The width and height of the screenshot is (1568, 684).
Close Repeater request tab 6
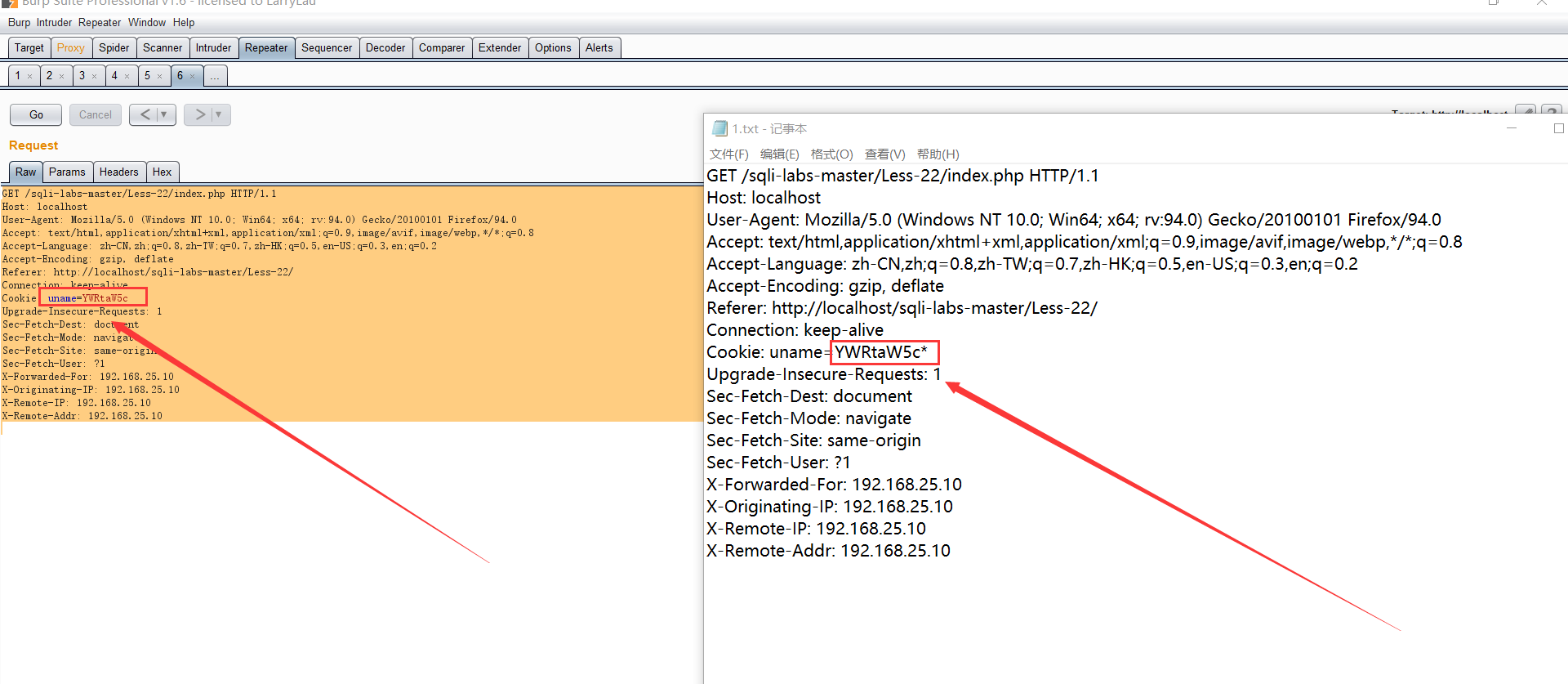192,76
